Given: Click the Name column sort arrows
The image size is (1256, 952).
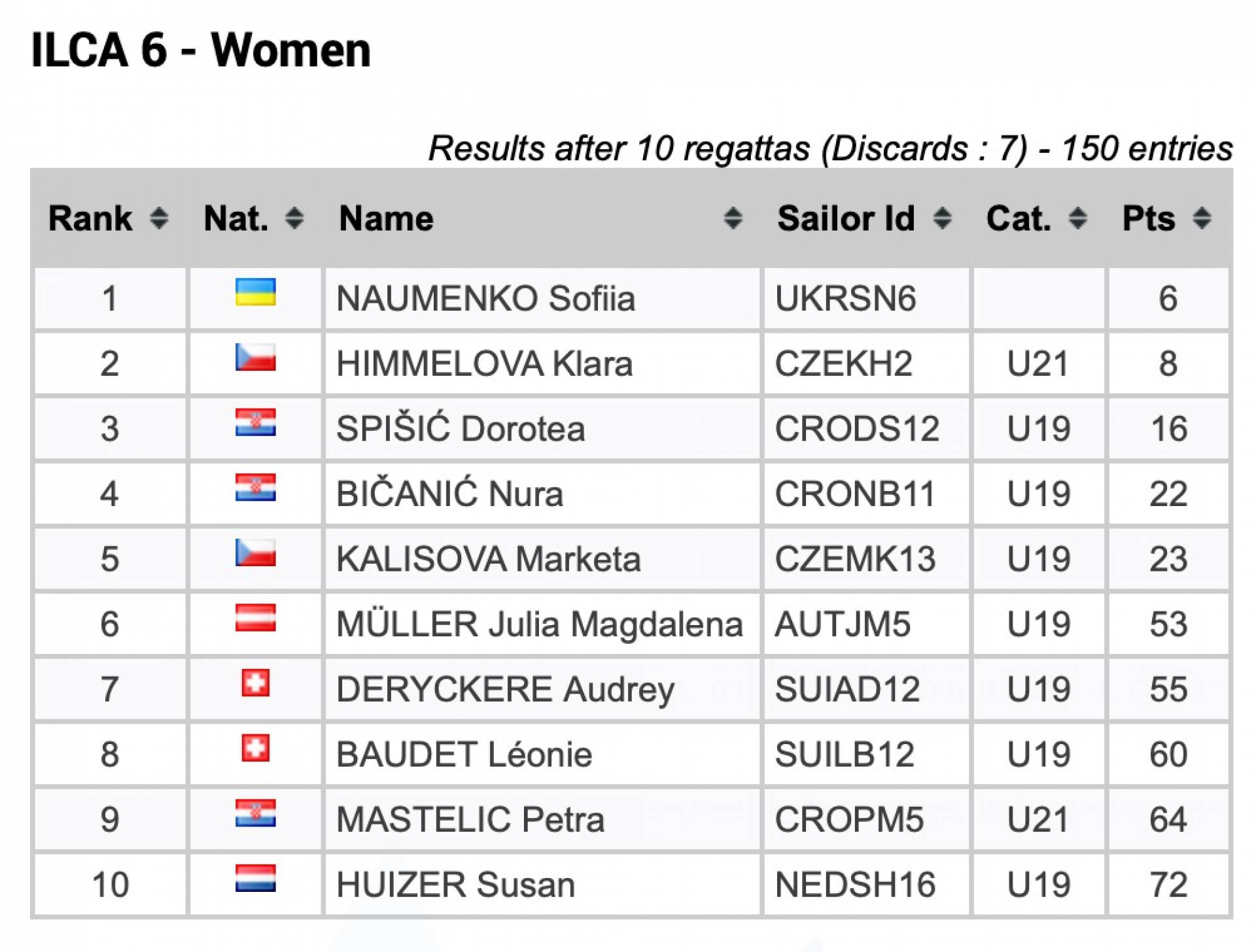Looking at the screenshot, I should [733, 218].
